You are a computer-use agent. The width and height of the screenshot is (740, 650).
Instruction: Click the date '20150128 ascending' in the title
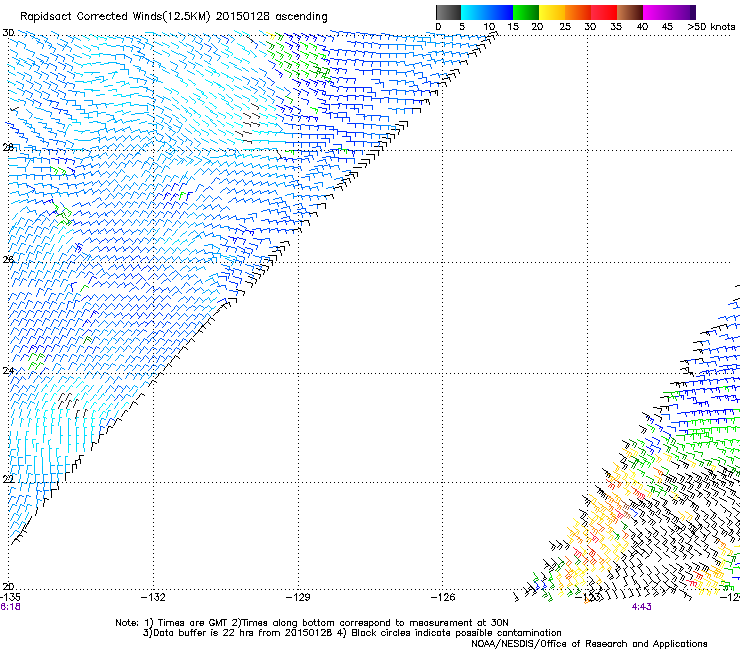click(x=271, y=17)
